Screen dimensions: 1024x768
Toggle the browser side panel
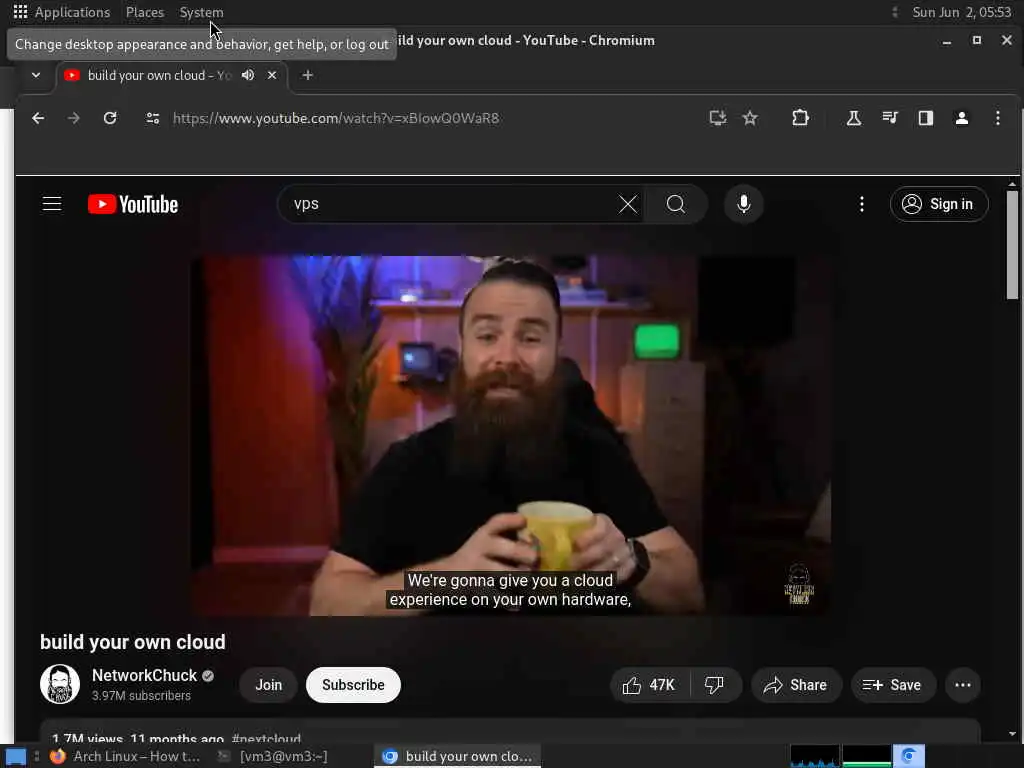tap(925, 118)
